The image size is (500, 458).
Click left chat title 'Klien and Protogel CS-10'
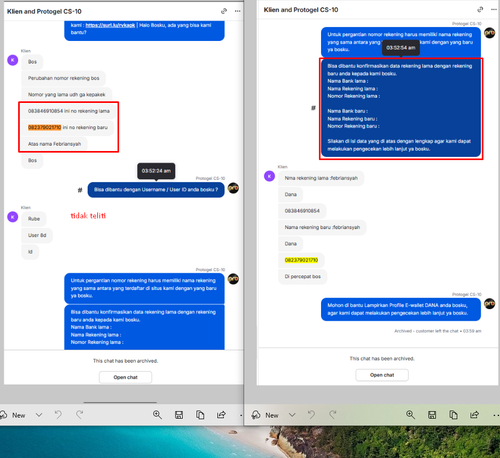[44, 11]
